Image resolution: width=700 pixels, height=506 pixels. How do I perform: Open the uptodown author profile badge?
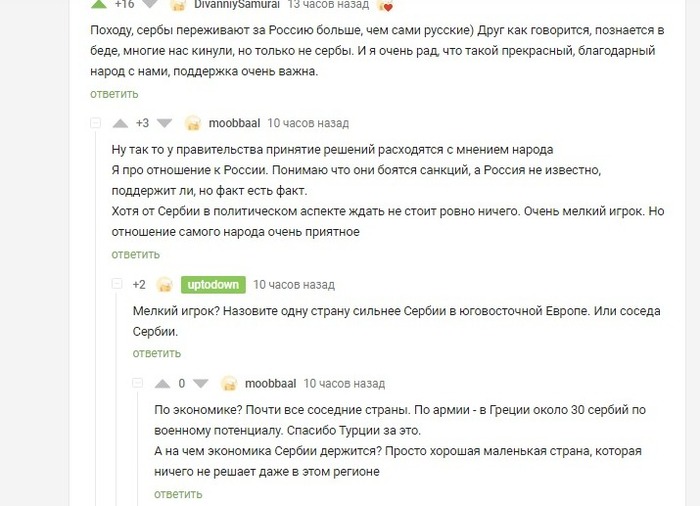(213, 285)
